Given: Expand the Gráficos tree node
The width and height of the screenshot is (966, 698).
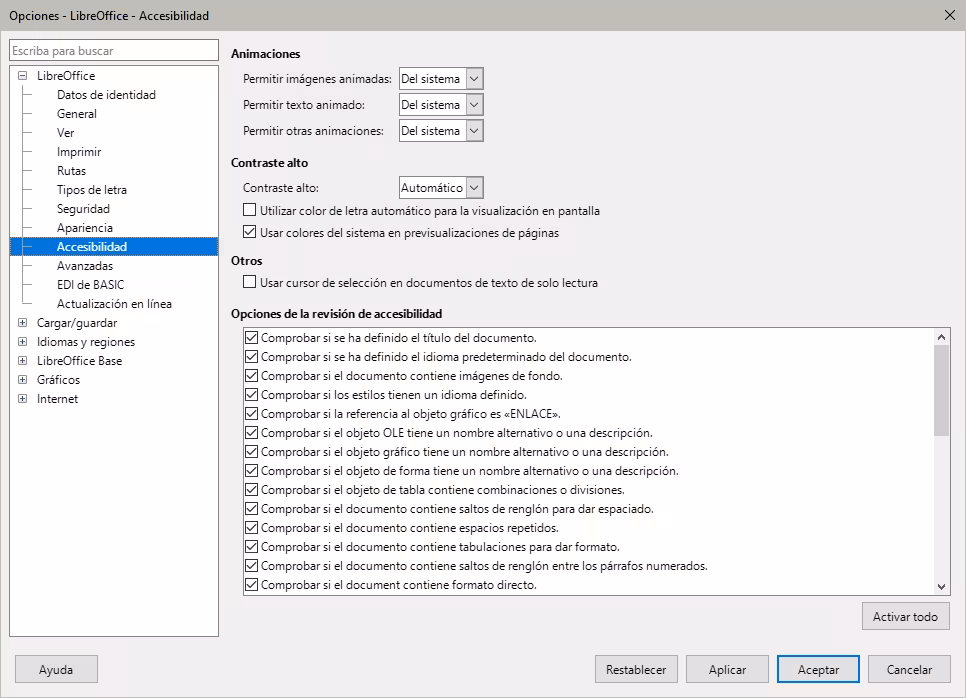Looking at the screenshot, I should pos(23,379).
